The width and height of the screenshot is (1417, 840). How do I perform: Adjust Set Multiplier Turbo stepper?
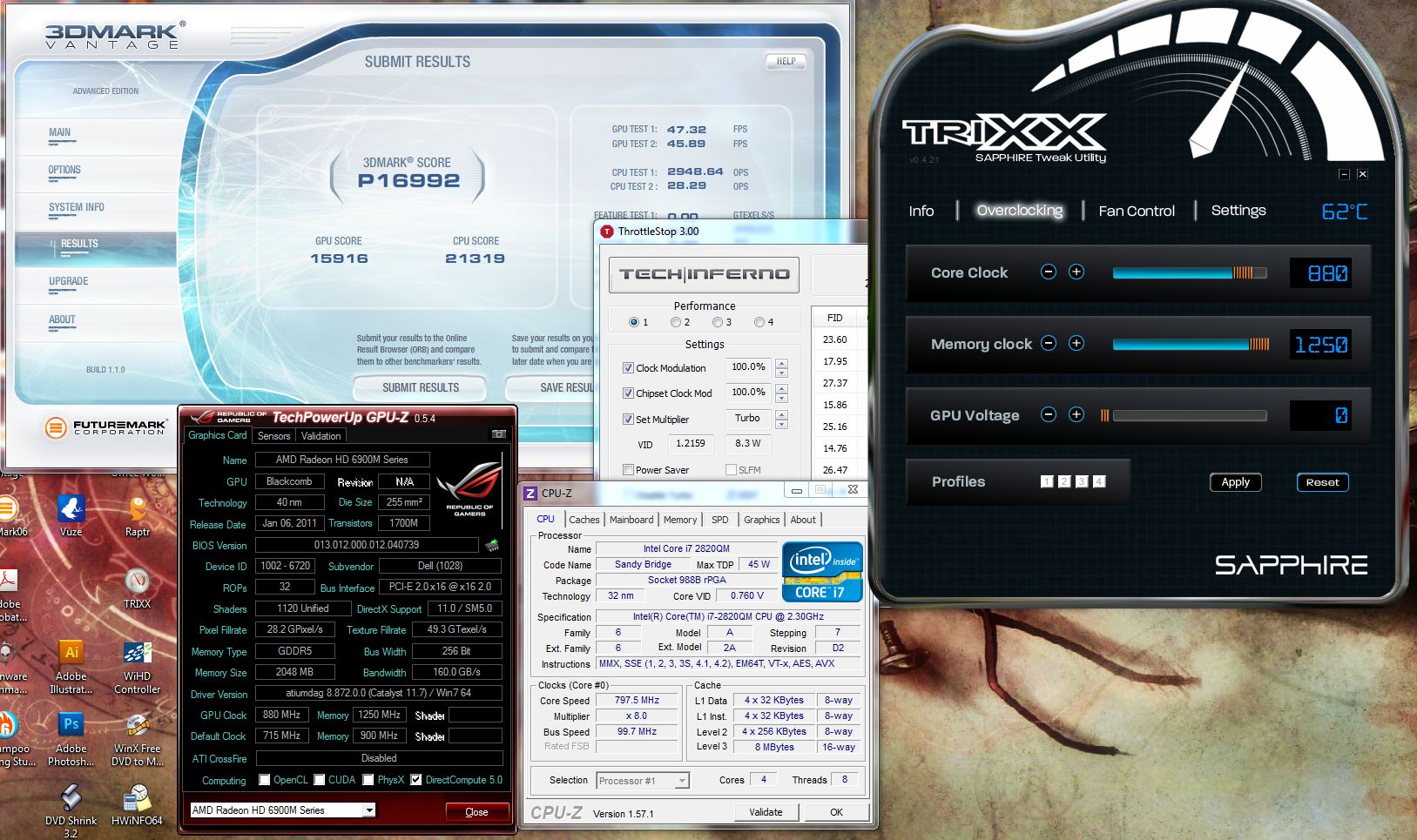(781, 419)
